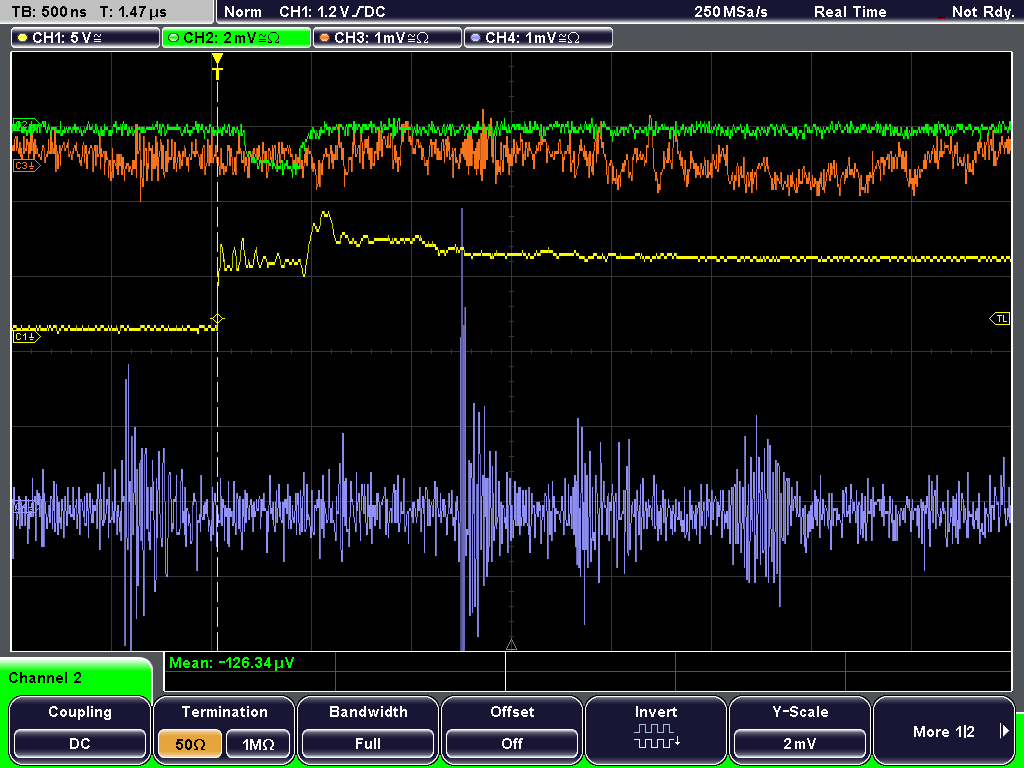This screenshot has width=1024, height=768.
Task: Click the TB: 500 ns timebase readout
Action: click(x=49, y=12)
